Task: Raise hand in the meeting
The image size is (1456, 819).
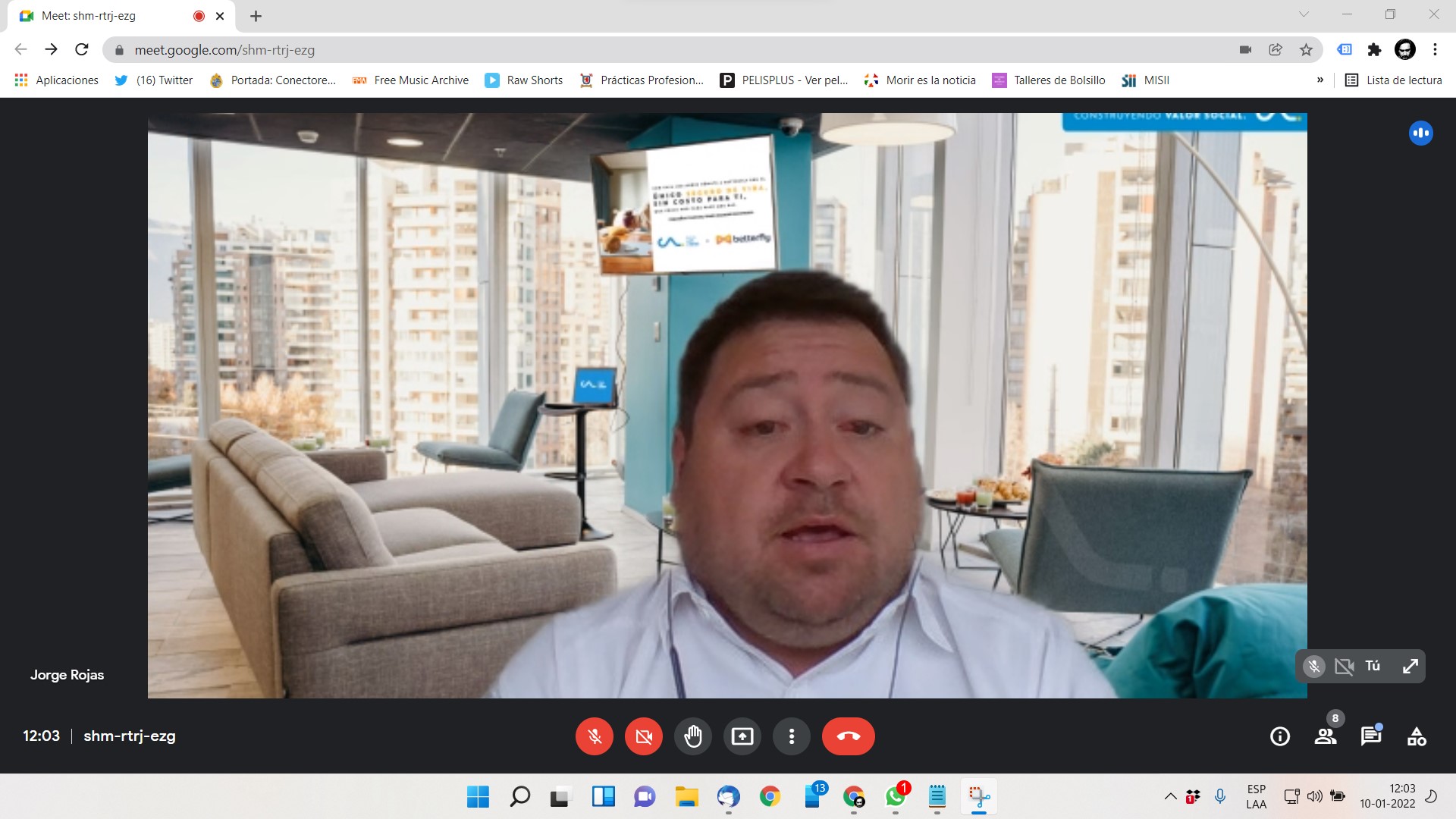Action: (x=693, y=736)
